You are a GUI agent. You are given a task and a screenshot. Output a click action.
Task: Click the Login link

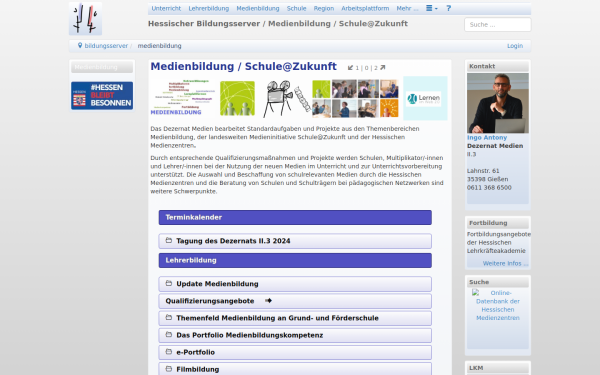point(515,46)
